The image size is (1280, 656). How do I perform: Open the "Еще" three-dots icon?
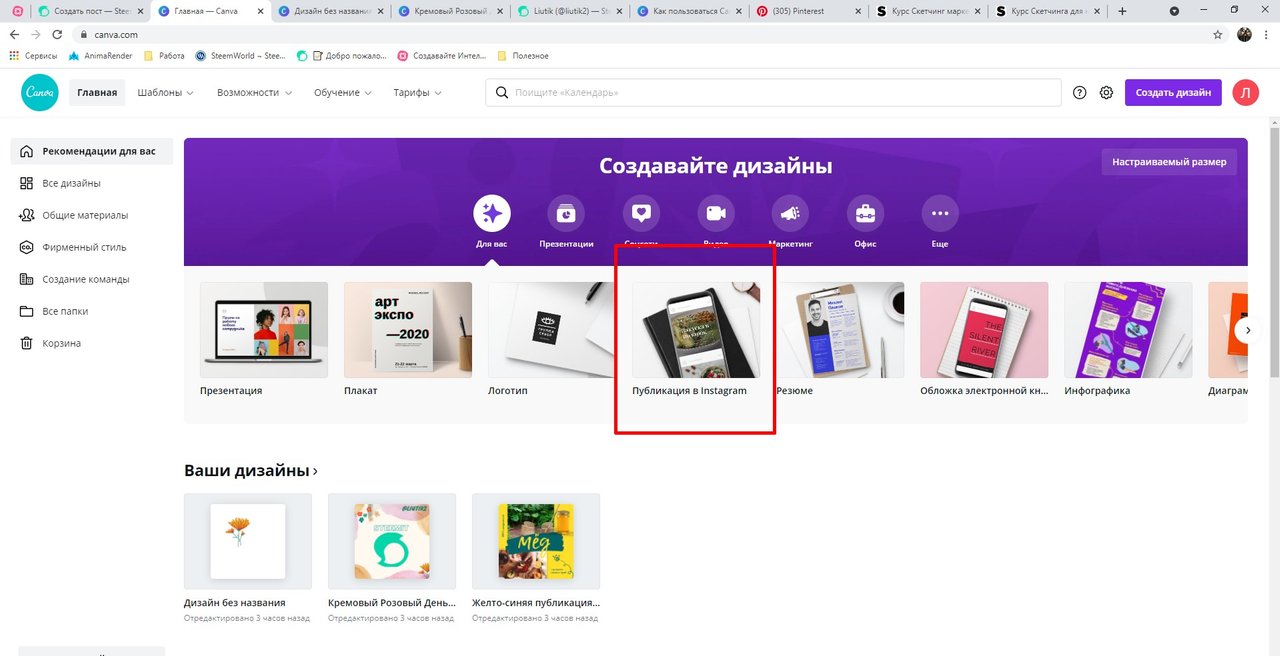pyautogui.click(x=939, y=213)
